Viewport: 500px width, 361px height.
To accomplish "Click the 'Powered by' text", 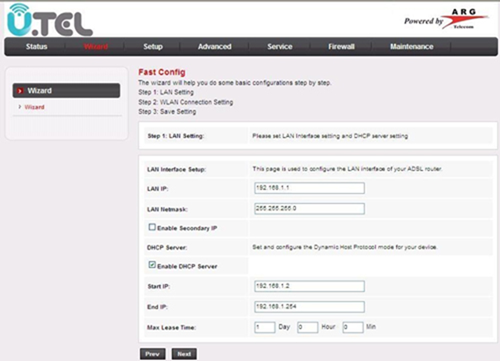I will coord(424,22).
